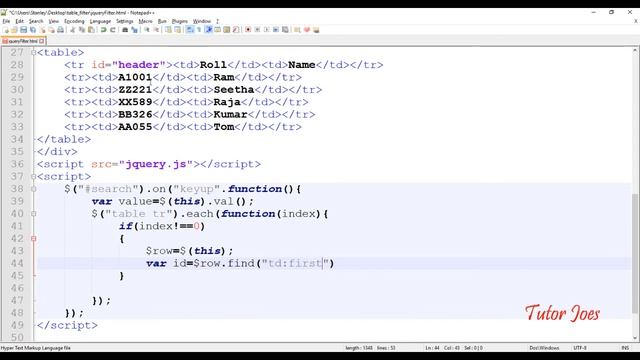Save the file using the toolbar icon
640x360 pixels.
(23, 30)
